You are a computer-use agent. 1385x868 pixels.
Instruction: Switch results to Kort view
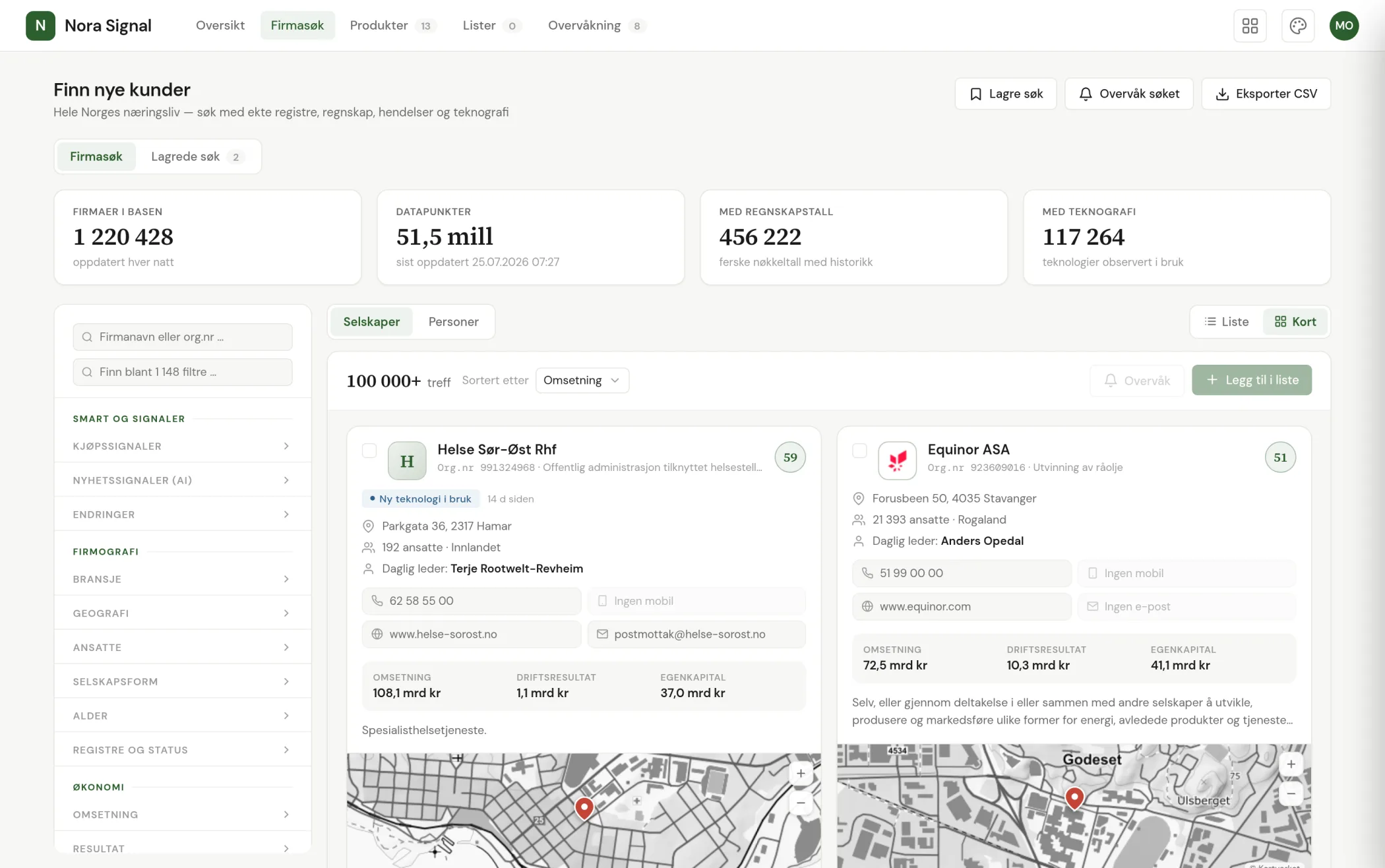[x=1295, y=322]
